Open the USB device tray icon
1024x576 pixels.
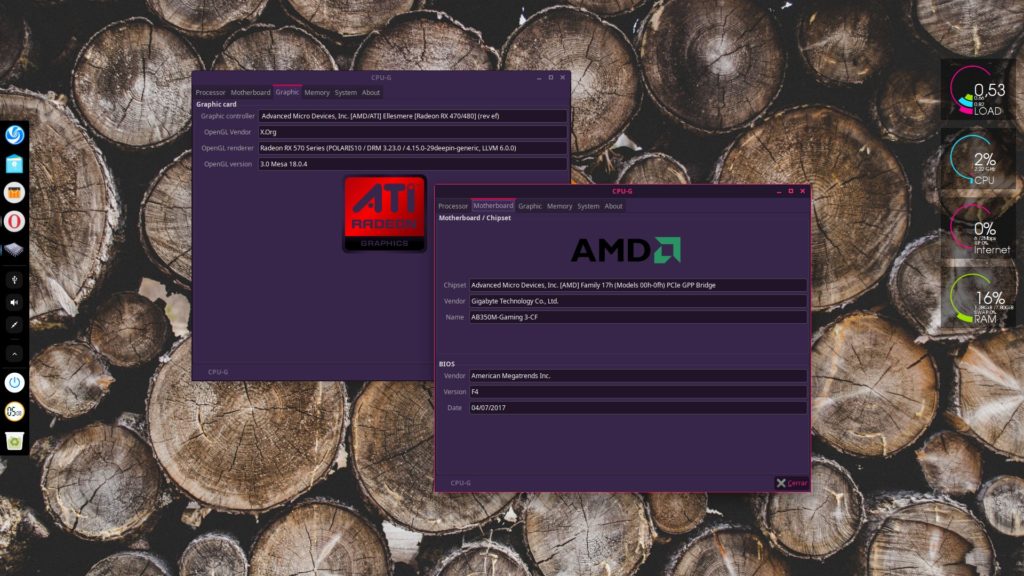coord(15,279)
